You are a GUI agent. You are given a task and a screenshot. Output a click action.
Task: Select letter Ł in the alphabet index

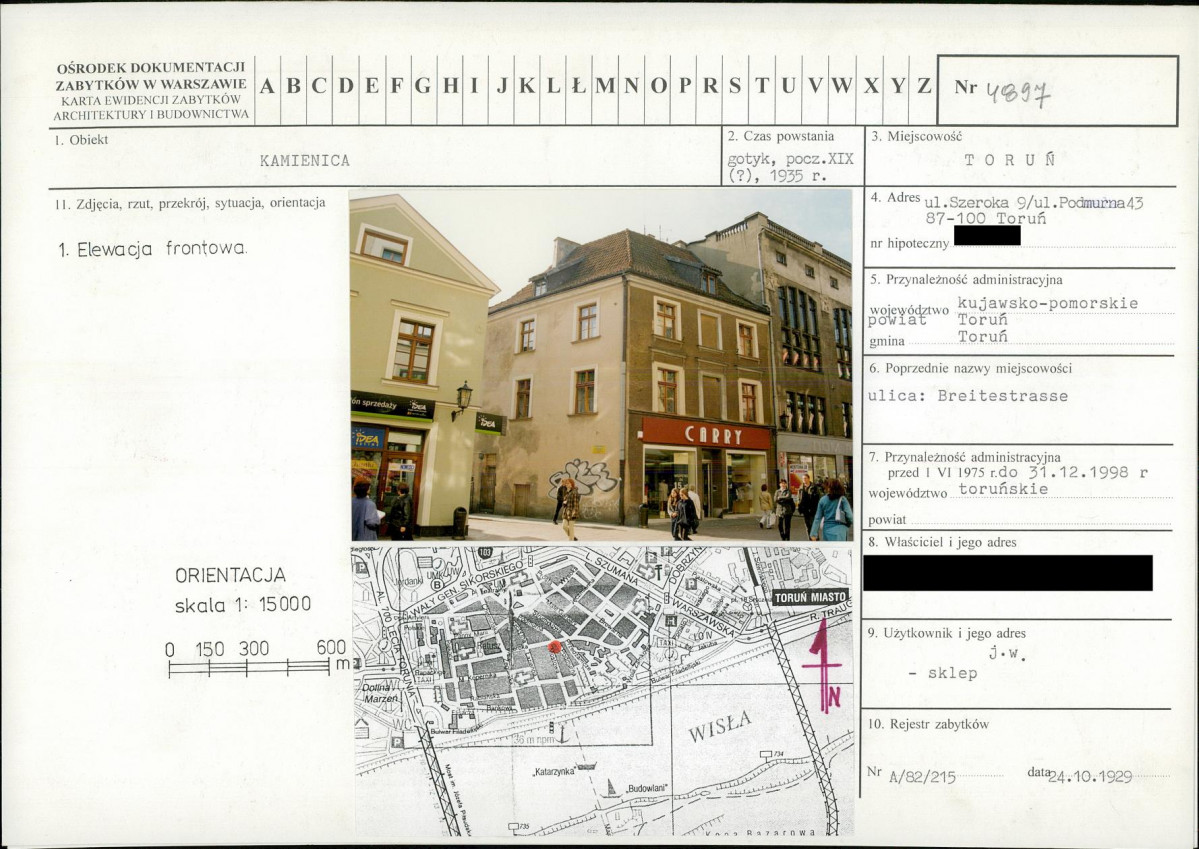click(x=578, y=87)
